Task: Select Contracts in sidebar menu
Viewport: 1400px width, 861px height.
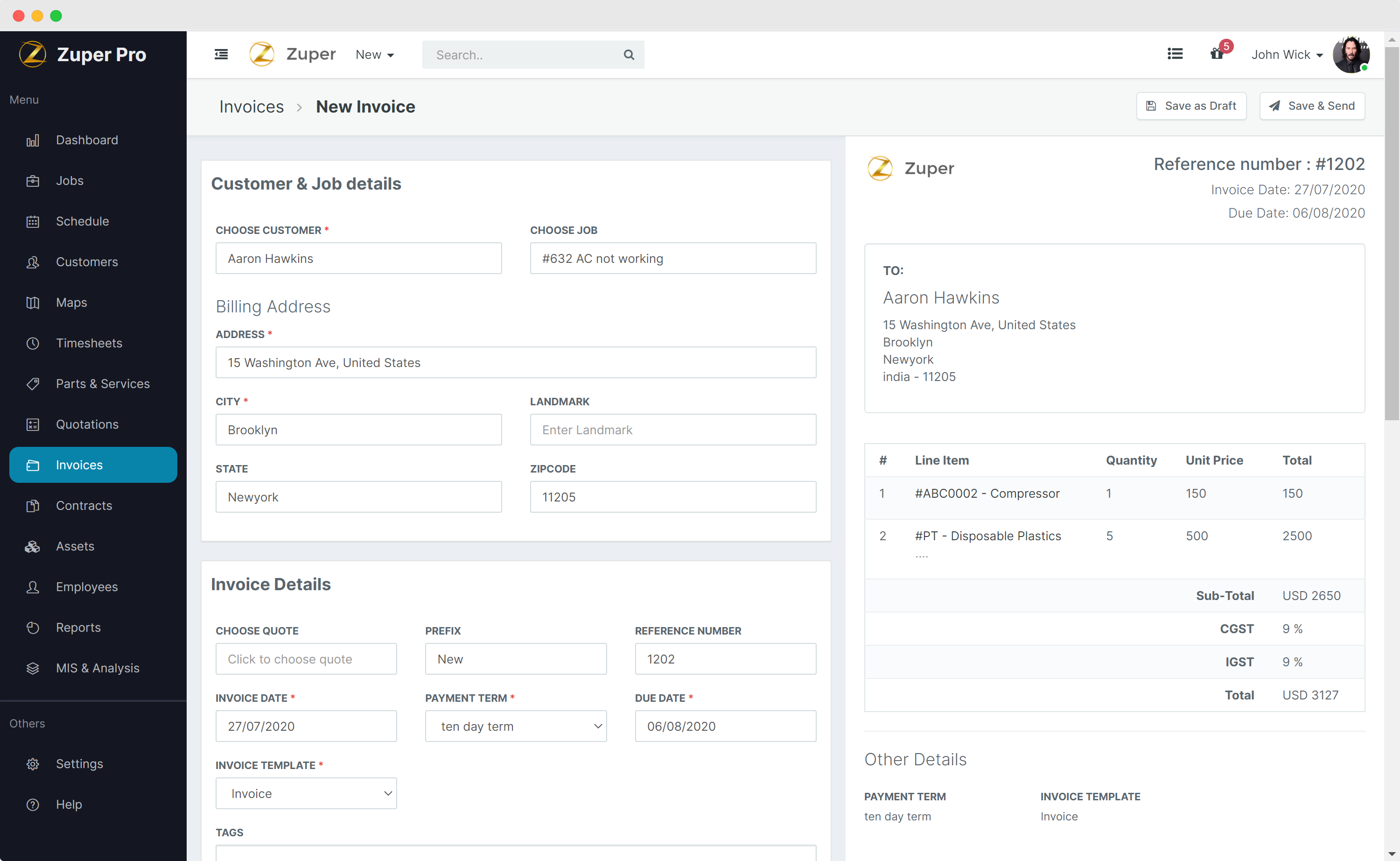Action: [84, 506]
